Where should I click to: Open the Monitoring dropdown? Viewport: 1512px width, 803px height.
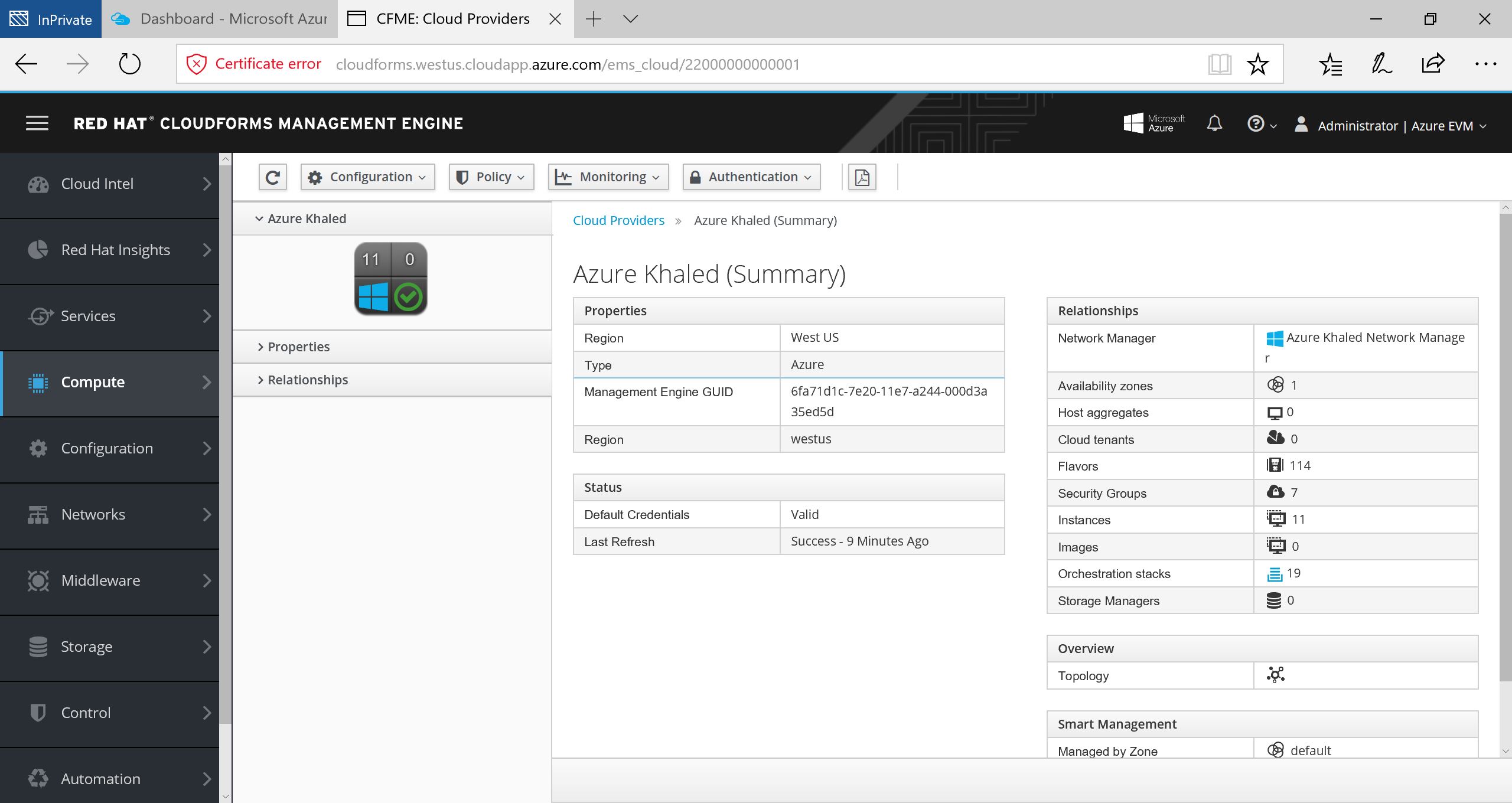[x=608, y=177]
